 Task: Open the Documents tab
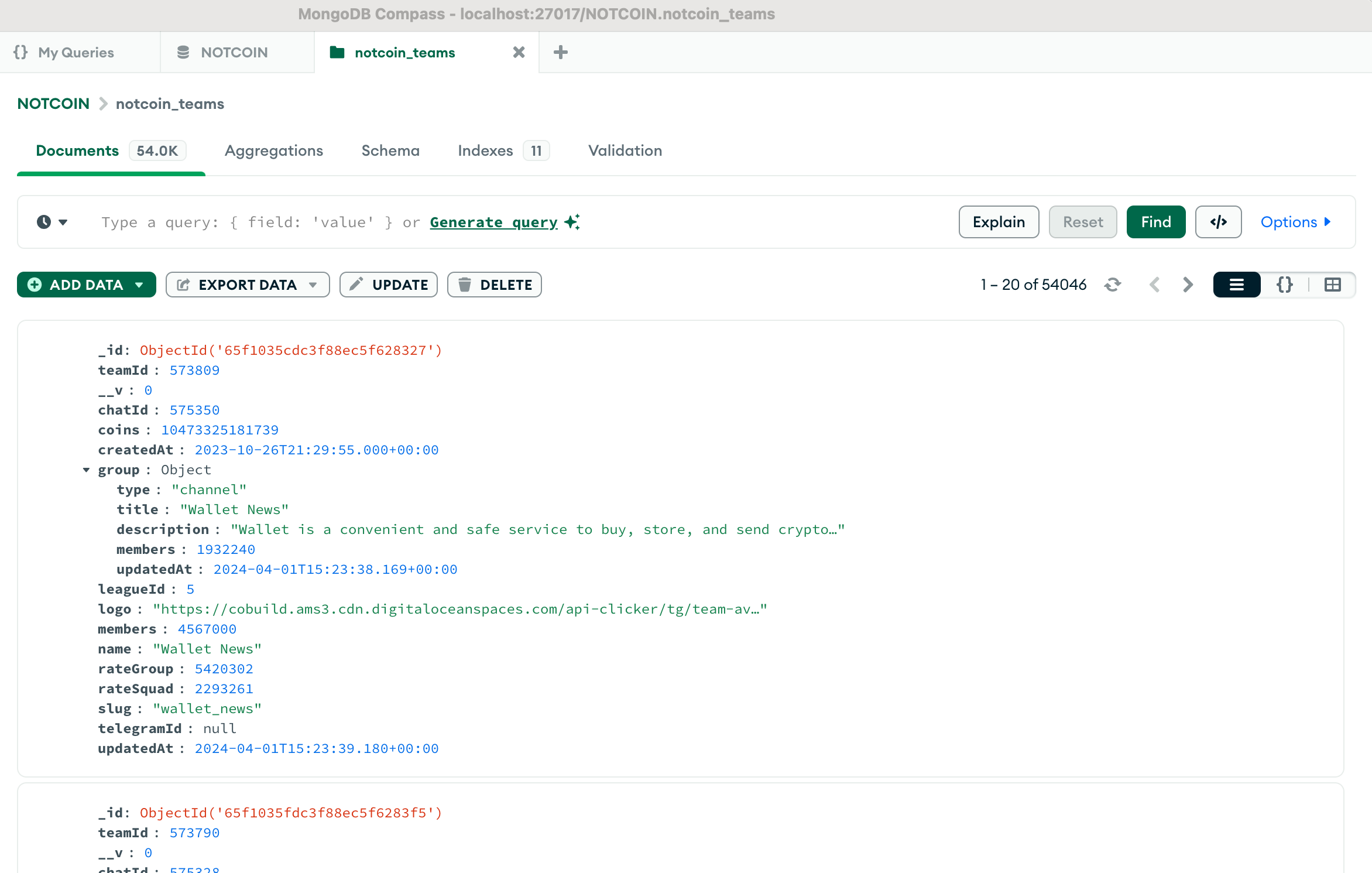(111, 150)
